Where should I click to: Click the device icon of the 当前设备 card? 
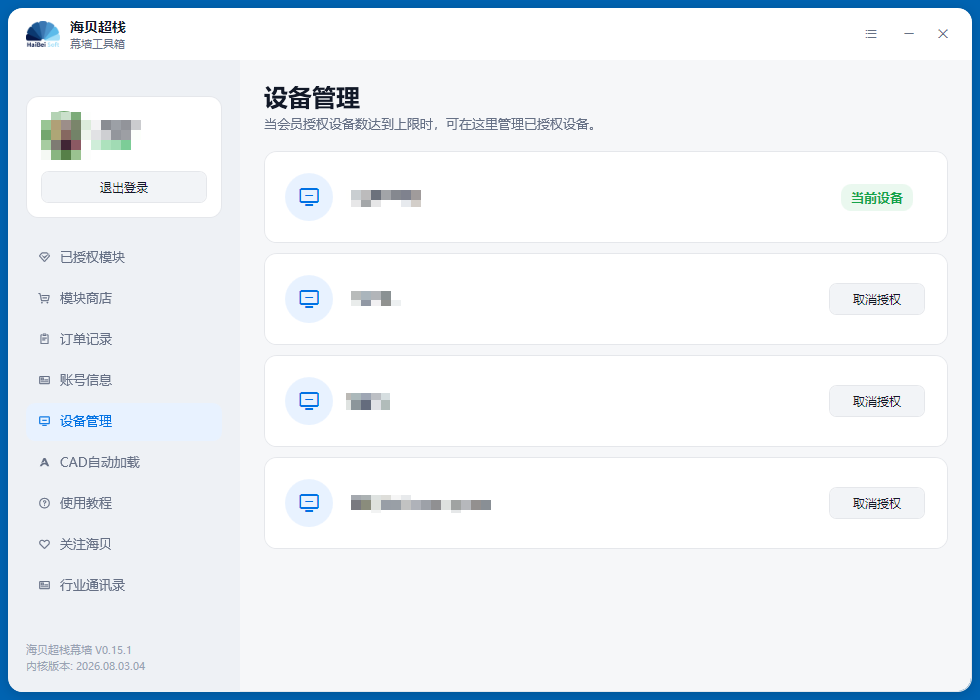(x=309, y=197)
